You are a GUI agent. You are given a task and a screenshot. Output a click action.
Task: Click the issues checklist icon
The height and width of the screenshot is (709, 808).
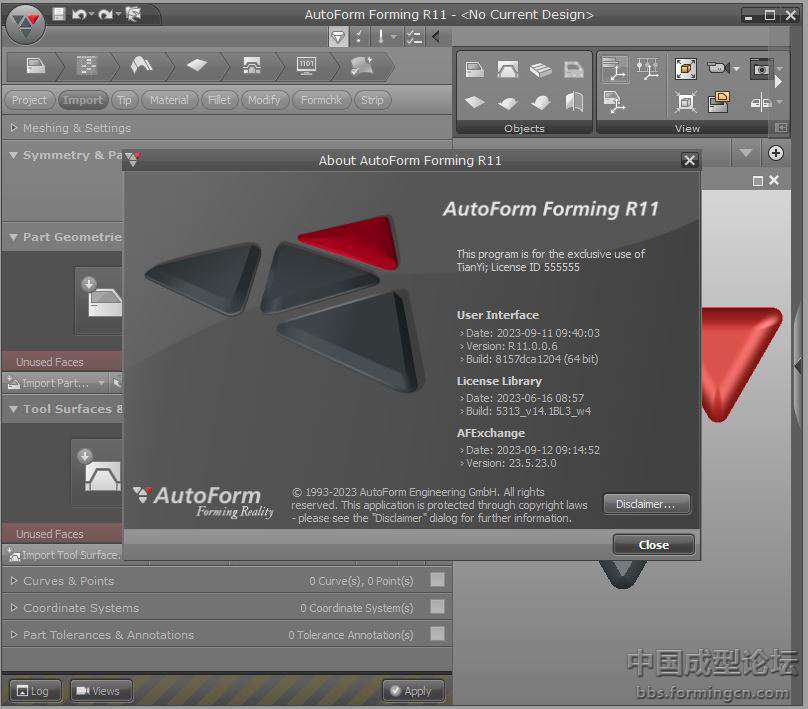(x=414, y=37)
